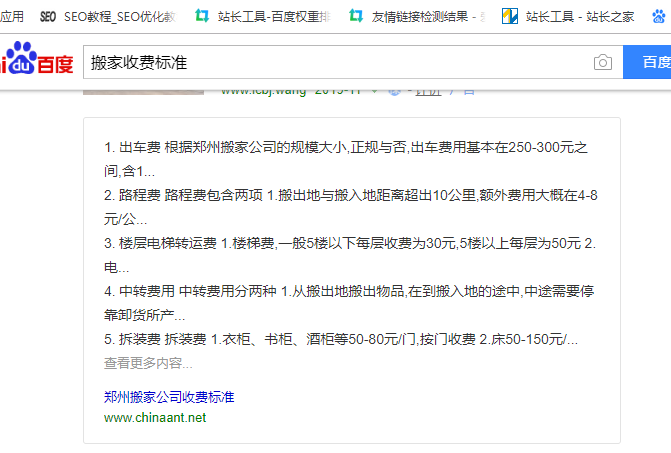
Task: Click the blue 百度一下 search button
Action: point(647,62)
